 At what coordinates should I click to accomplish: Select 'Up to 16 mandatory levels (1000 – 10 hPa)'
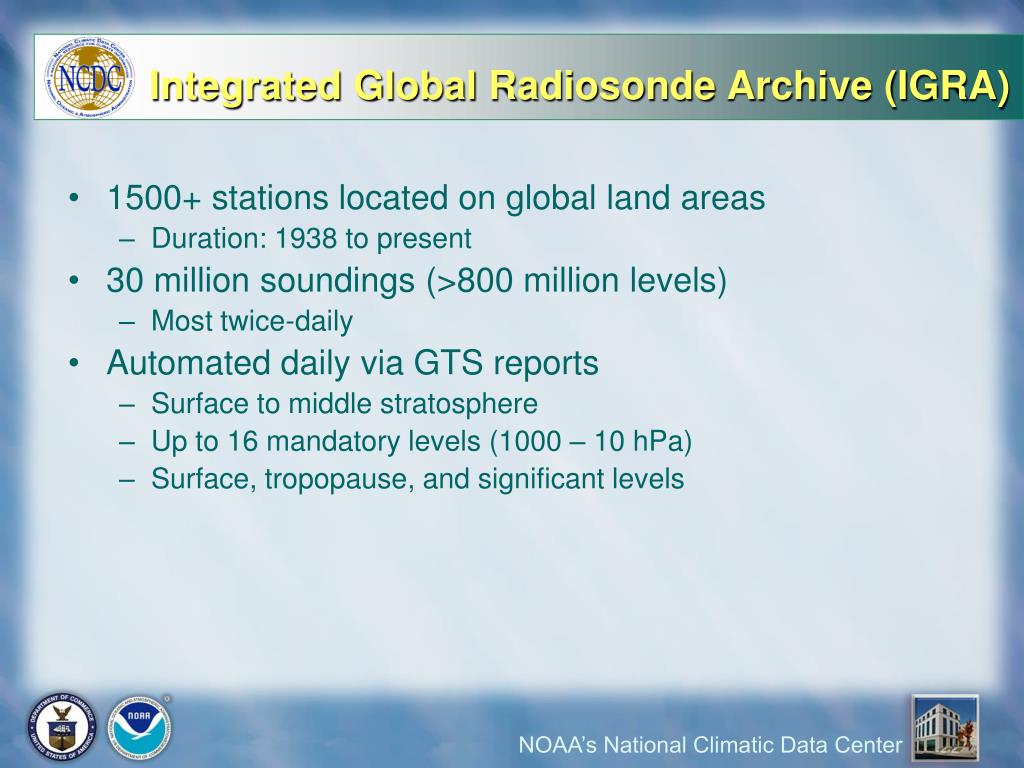[421, 441]
